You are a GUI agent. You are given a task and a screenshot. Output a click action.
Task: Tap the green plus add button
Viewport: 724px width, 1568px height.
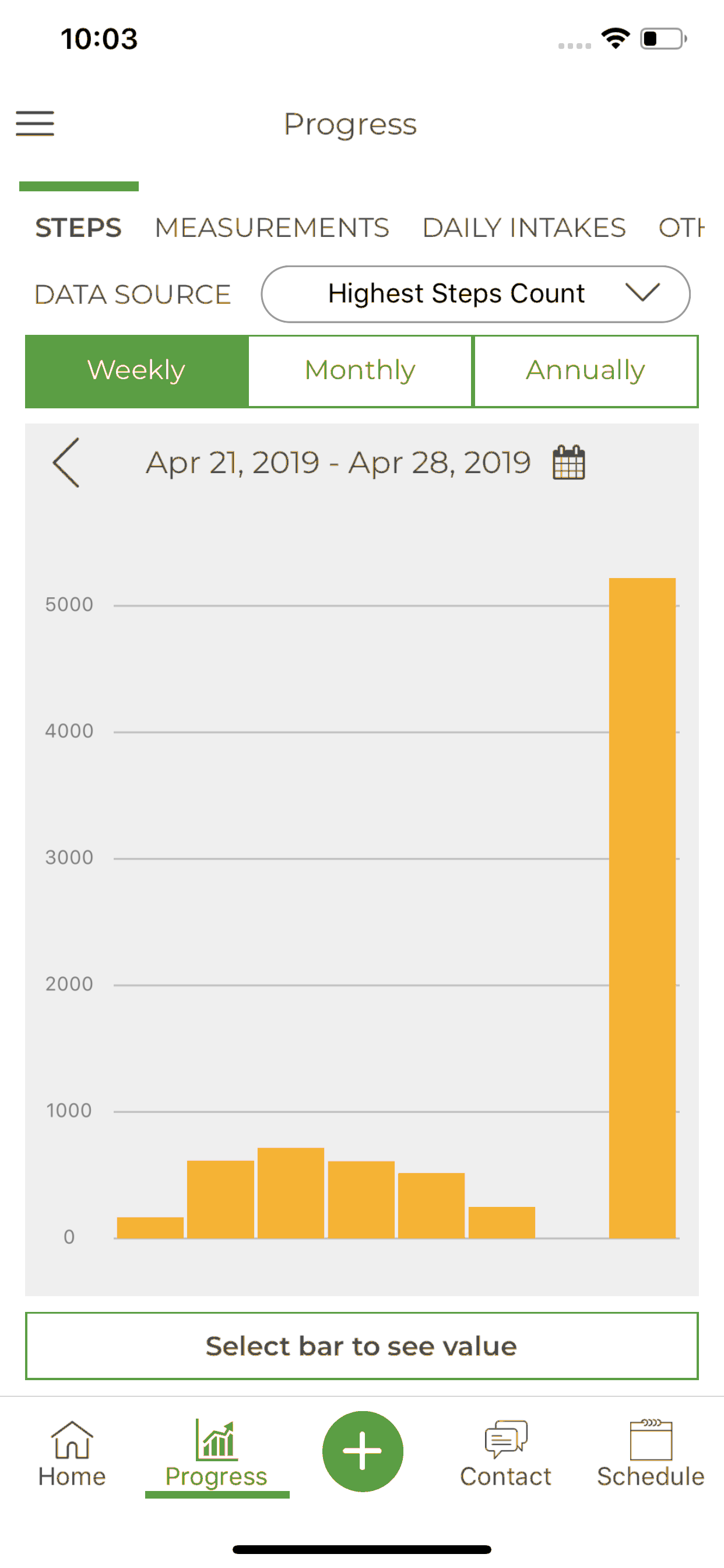pos(363,1451)
